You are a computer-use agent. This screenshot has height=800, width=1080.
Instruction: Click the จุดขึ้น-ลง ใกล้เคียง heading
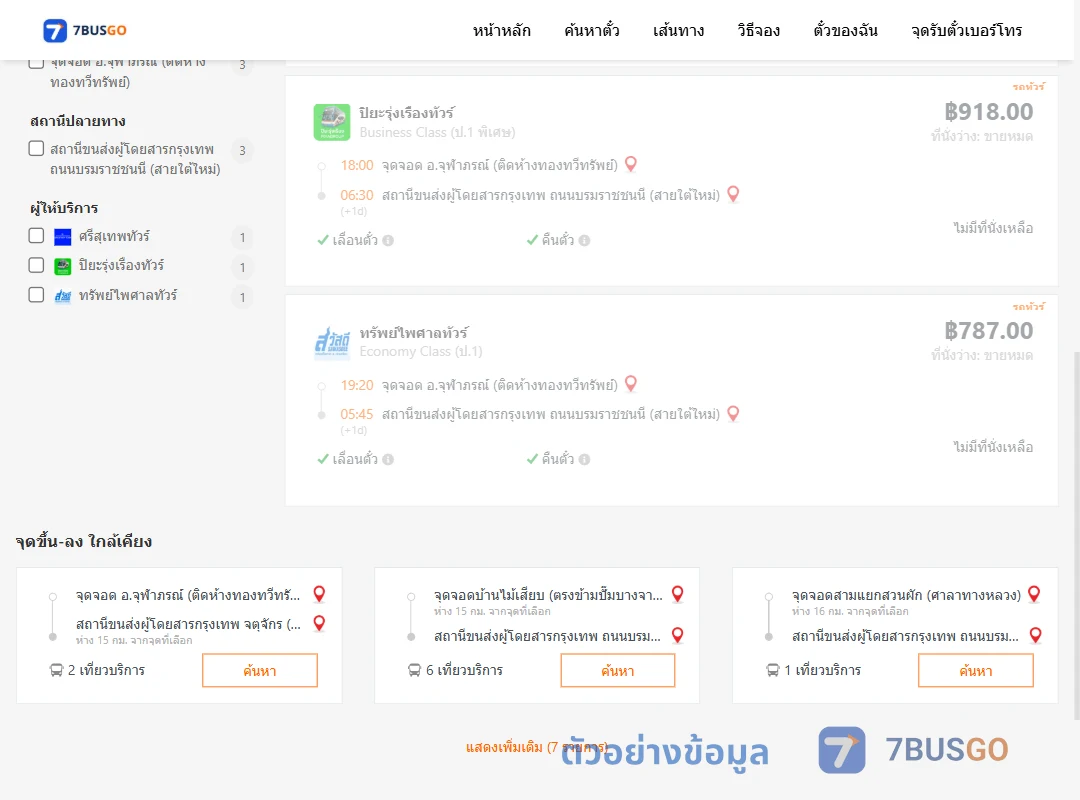[x=83, y=542]
